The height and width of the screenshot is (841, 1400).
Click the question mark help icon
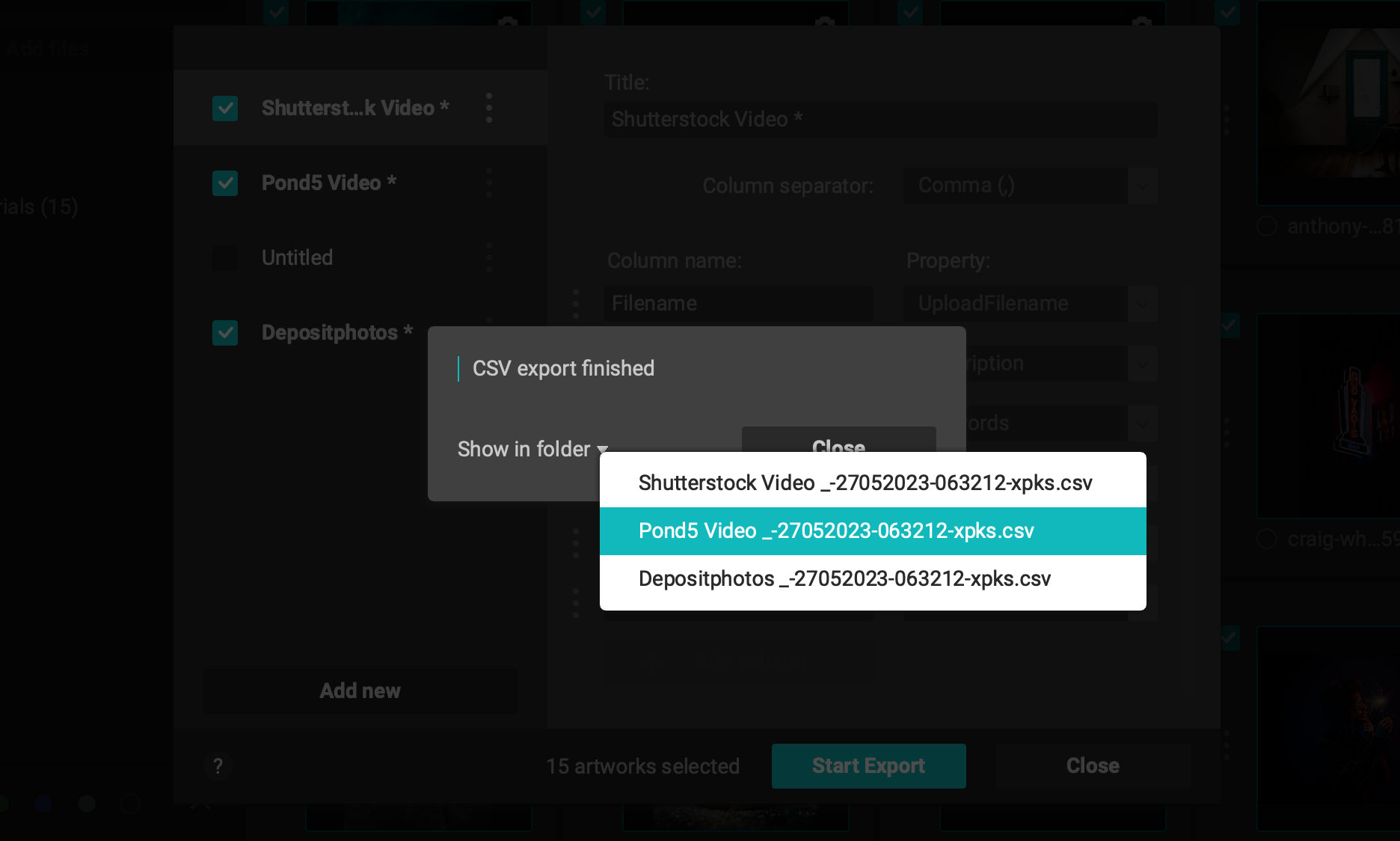[x=218, y=766]
